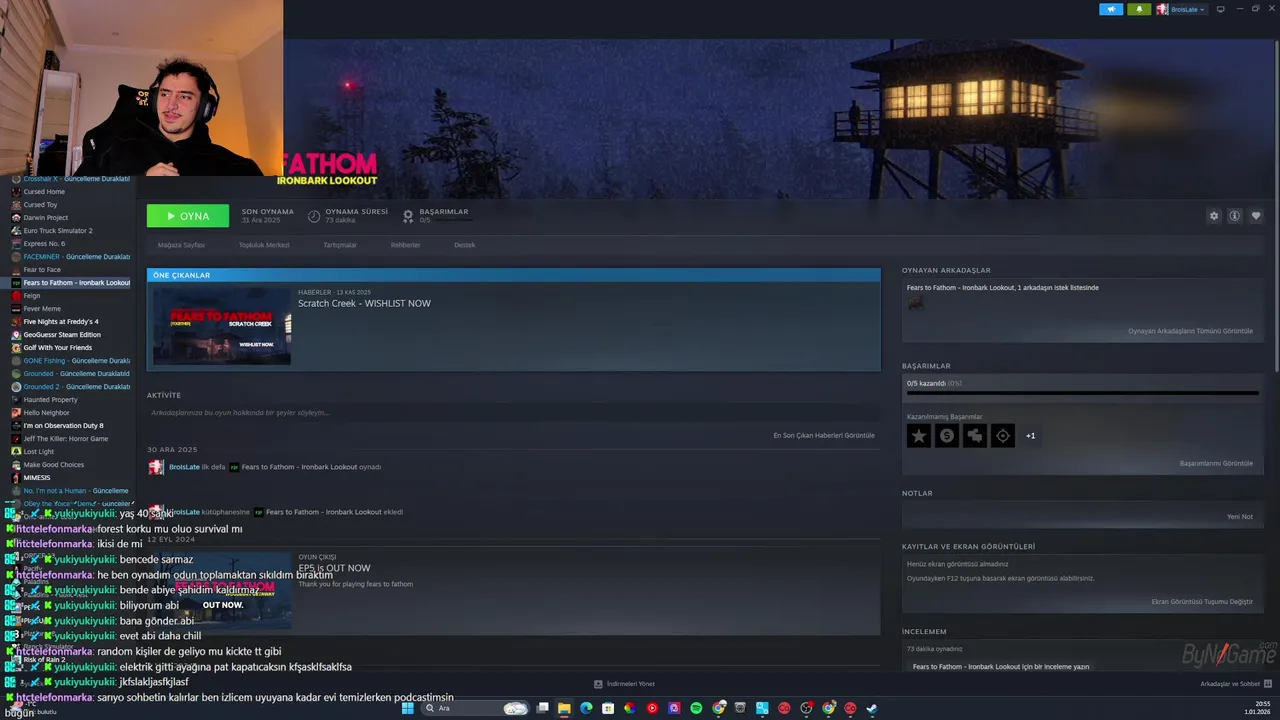Select I'm on Observation Duty 8
This screenshot has height=720, width=1280.
[x=63, y=426]
